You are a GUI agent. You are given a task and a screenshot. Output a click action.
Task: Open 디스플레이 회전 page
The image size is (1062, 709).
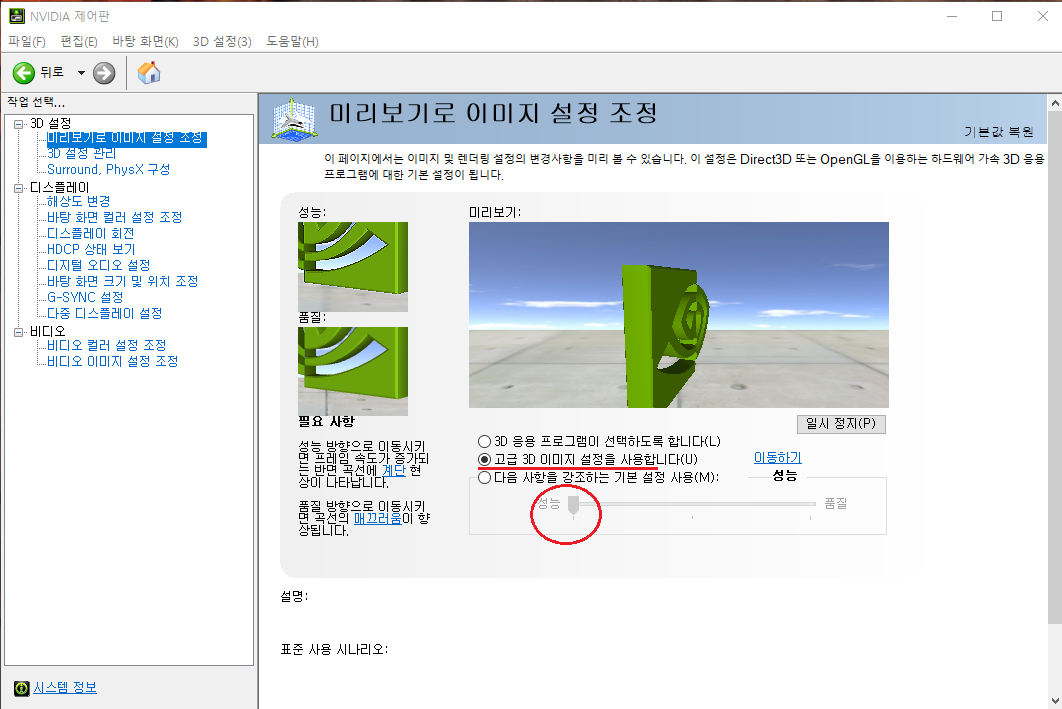(x=90, y=234)
